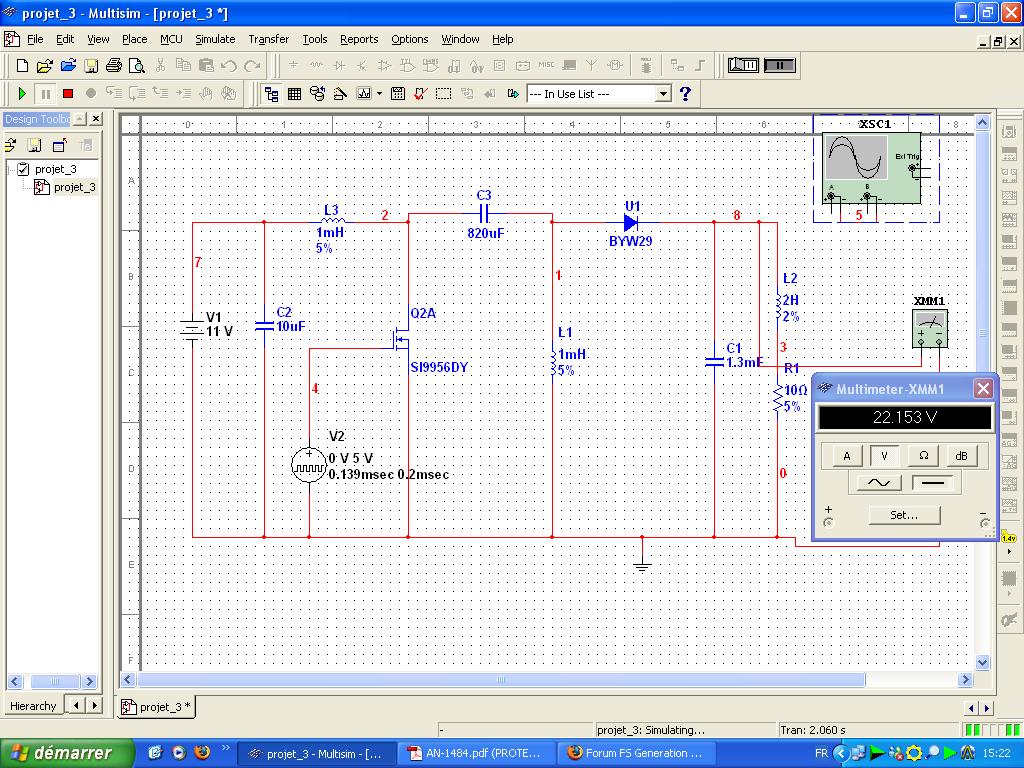Click the Save file icon
The height and width of the screenshot is (768, 1024).
click(x=91, y=66)
